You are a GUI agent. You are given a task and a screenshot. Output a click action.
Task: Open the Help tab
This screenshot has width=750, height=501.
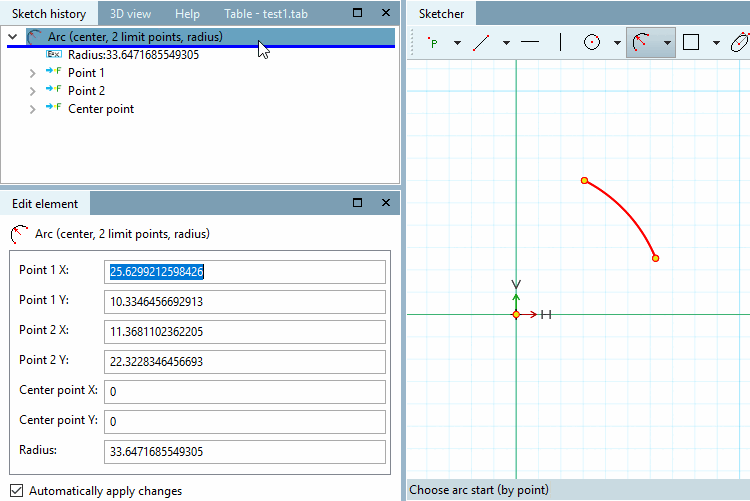pos(187,14)
